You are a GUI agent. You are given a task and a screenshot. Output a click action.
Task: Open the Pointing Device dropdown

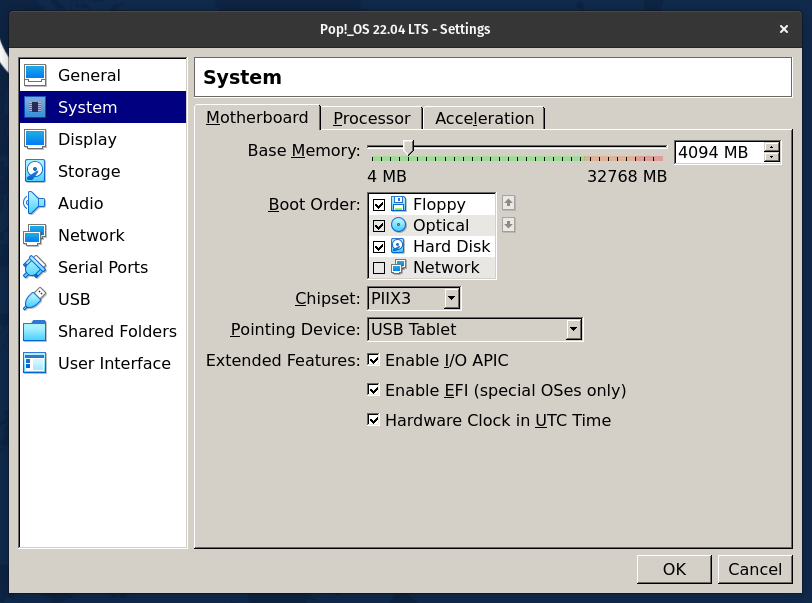click(572, 328)
